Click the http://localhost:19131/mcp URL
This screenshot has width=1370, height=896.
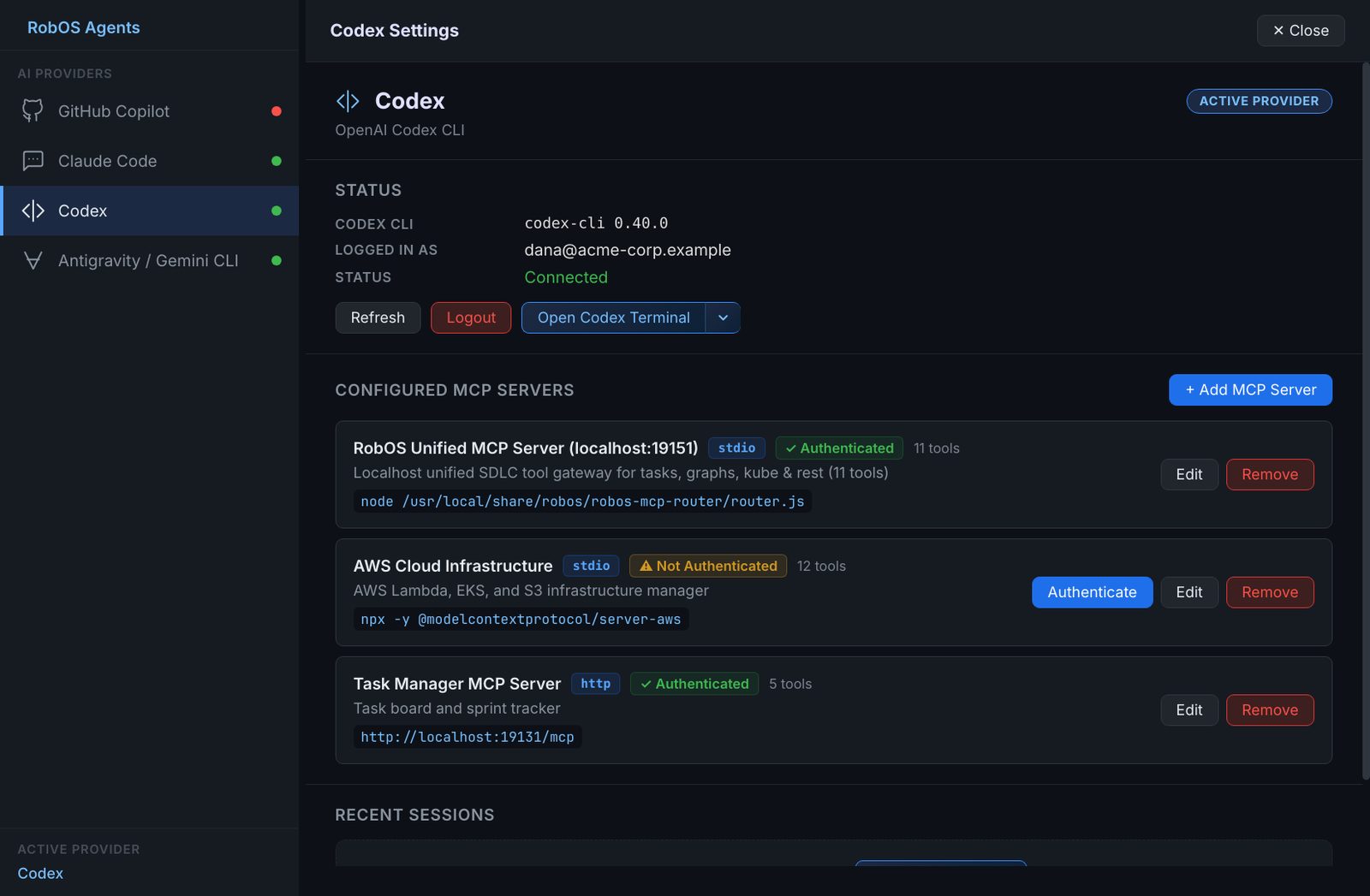[x=468, y=737]
